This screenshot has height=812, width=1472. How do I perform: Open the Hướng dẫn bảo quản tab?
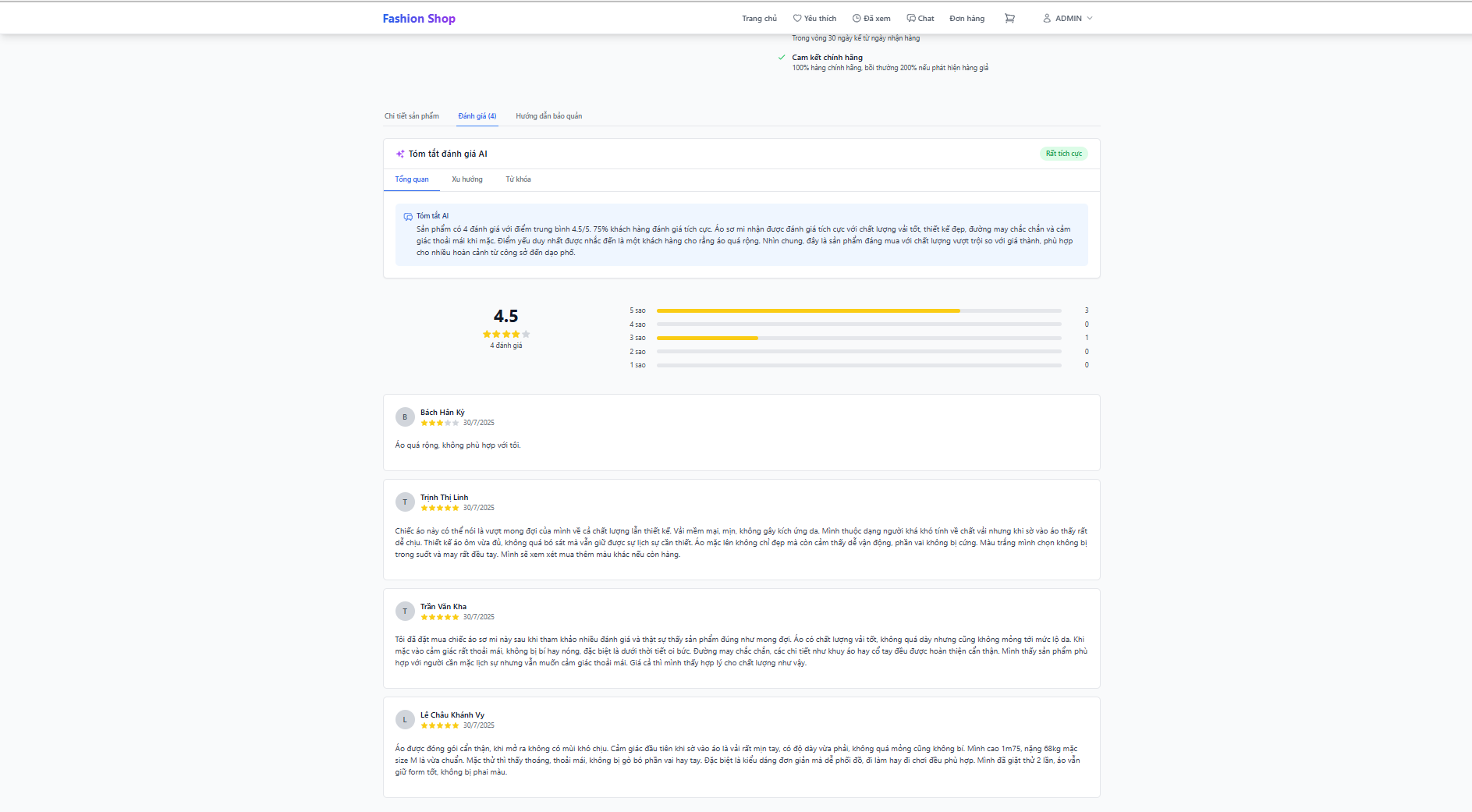pos(549,116)
